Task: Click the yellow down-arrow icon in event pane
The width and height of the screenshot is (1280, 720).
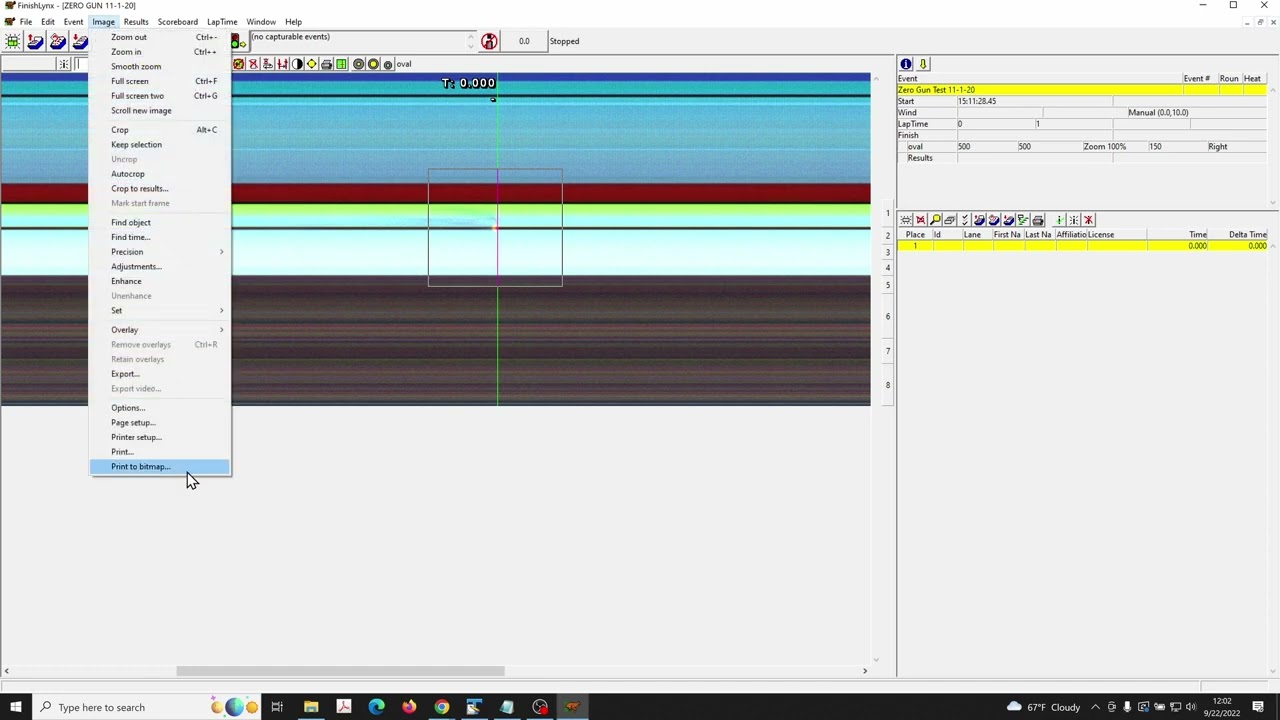Action: pos(923,64)
